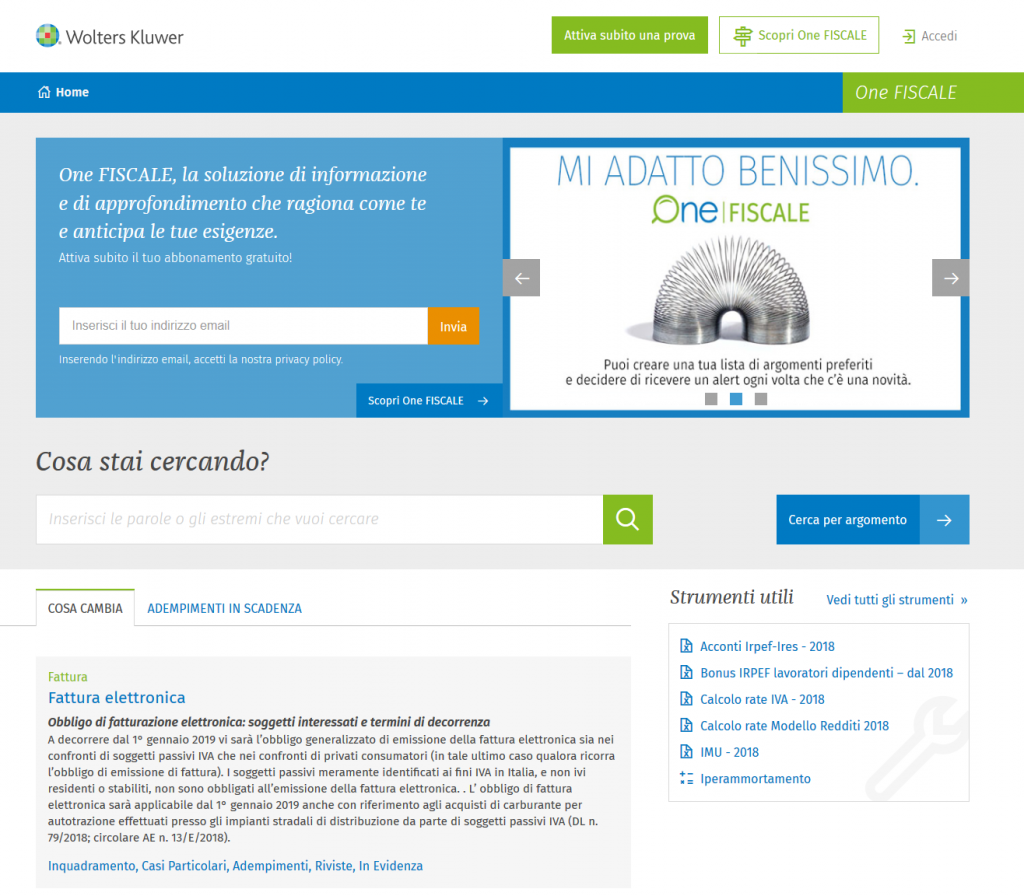Click the One FISCALE green banner tab
The width and height of the screenshot is (1024, 896).
933,92
